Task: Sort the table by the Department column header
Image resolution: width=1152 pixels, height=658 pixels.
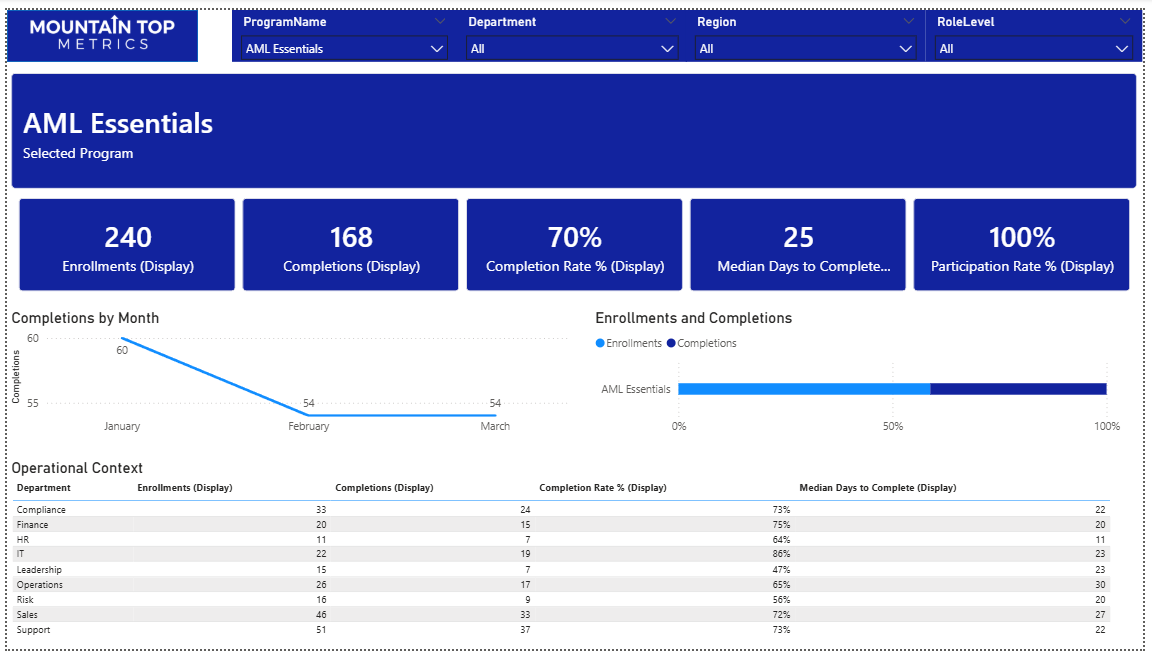Action: 44,488
